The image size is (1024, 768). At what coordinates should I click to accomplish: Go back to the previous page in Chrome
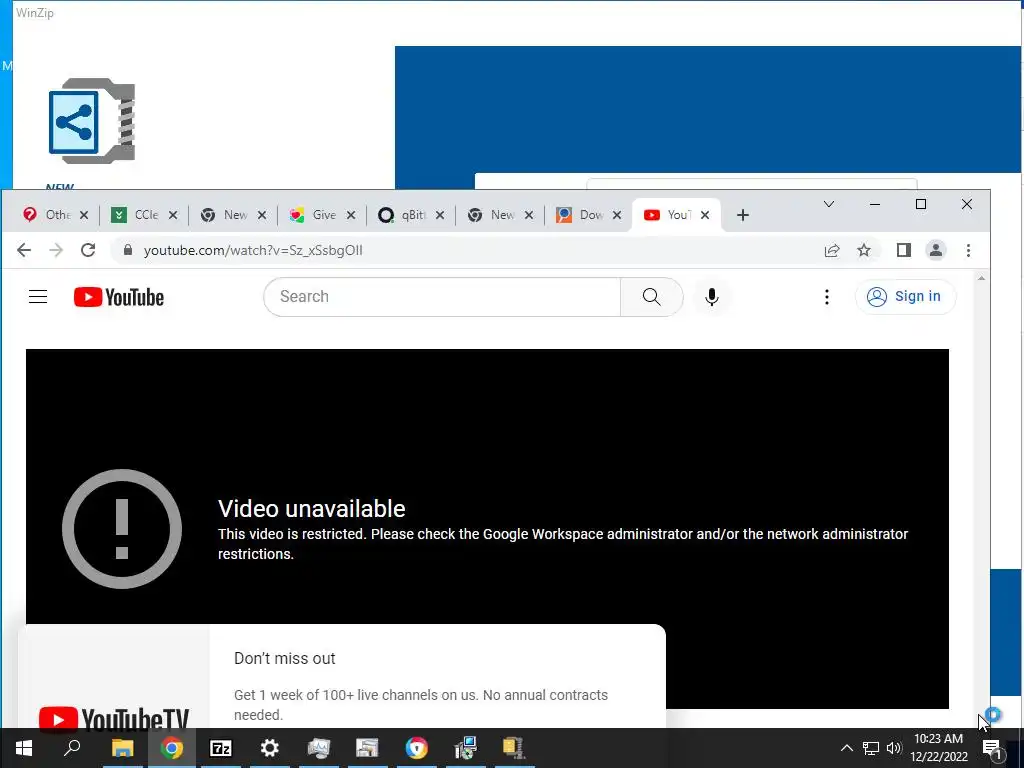24,250
